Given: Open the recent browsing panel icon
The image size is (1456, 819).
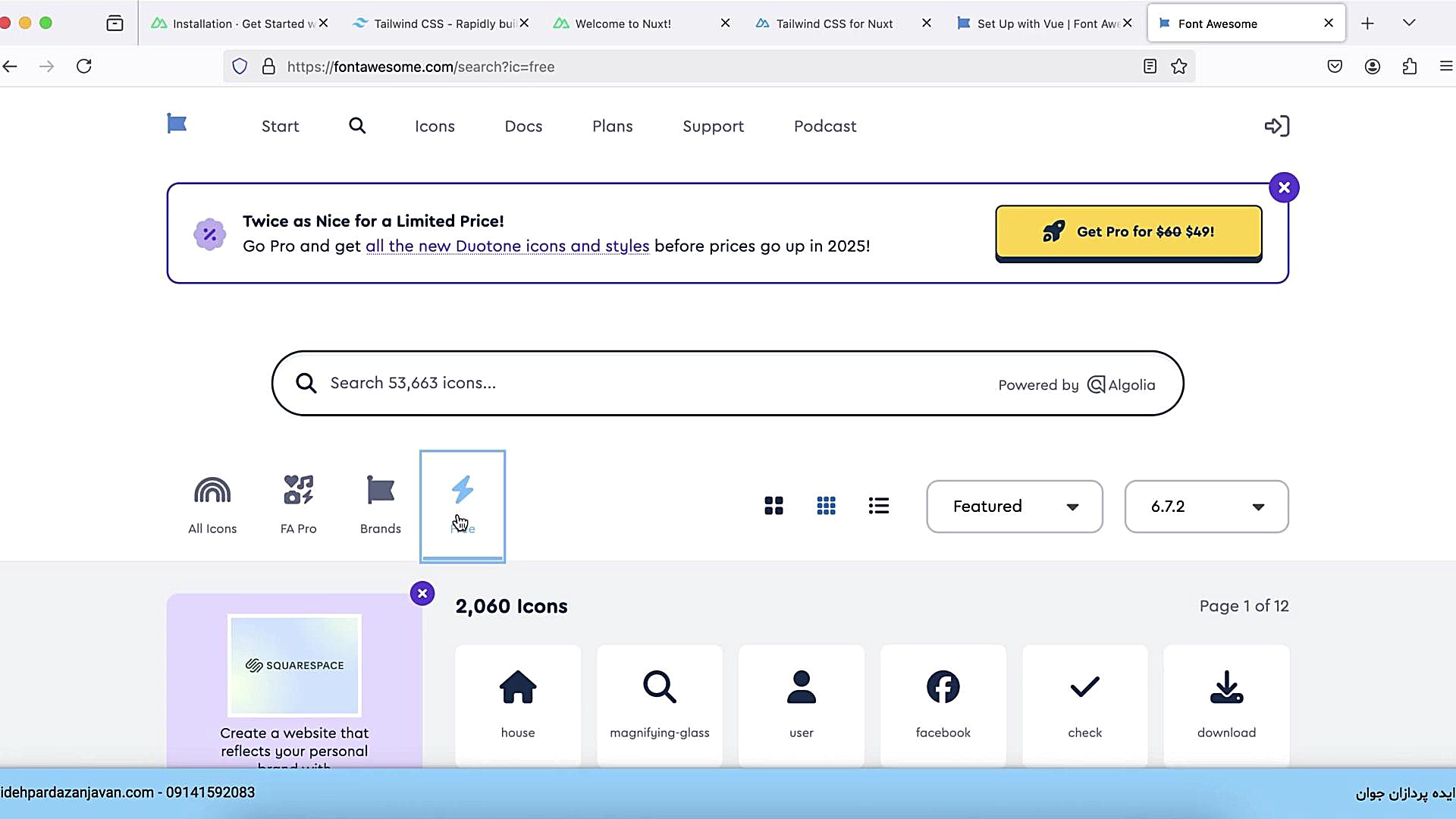Looking at the screenshot, I should [115, 24].
